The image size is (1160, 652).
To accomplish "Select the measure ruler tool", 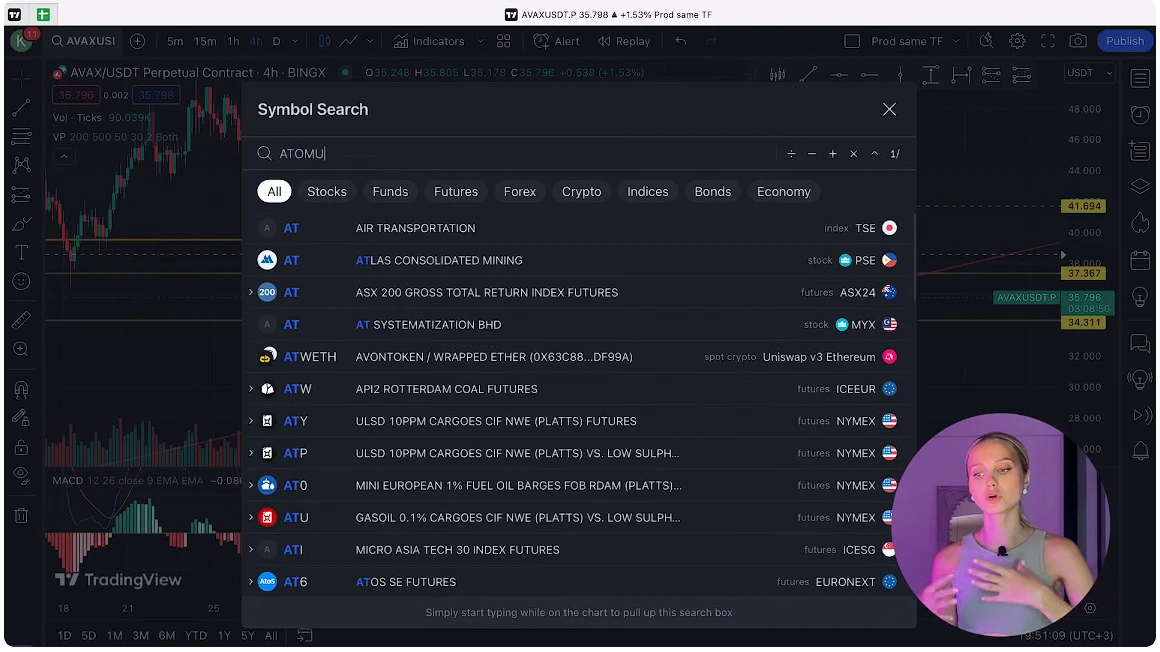I will click(x=20, y=320).
